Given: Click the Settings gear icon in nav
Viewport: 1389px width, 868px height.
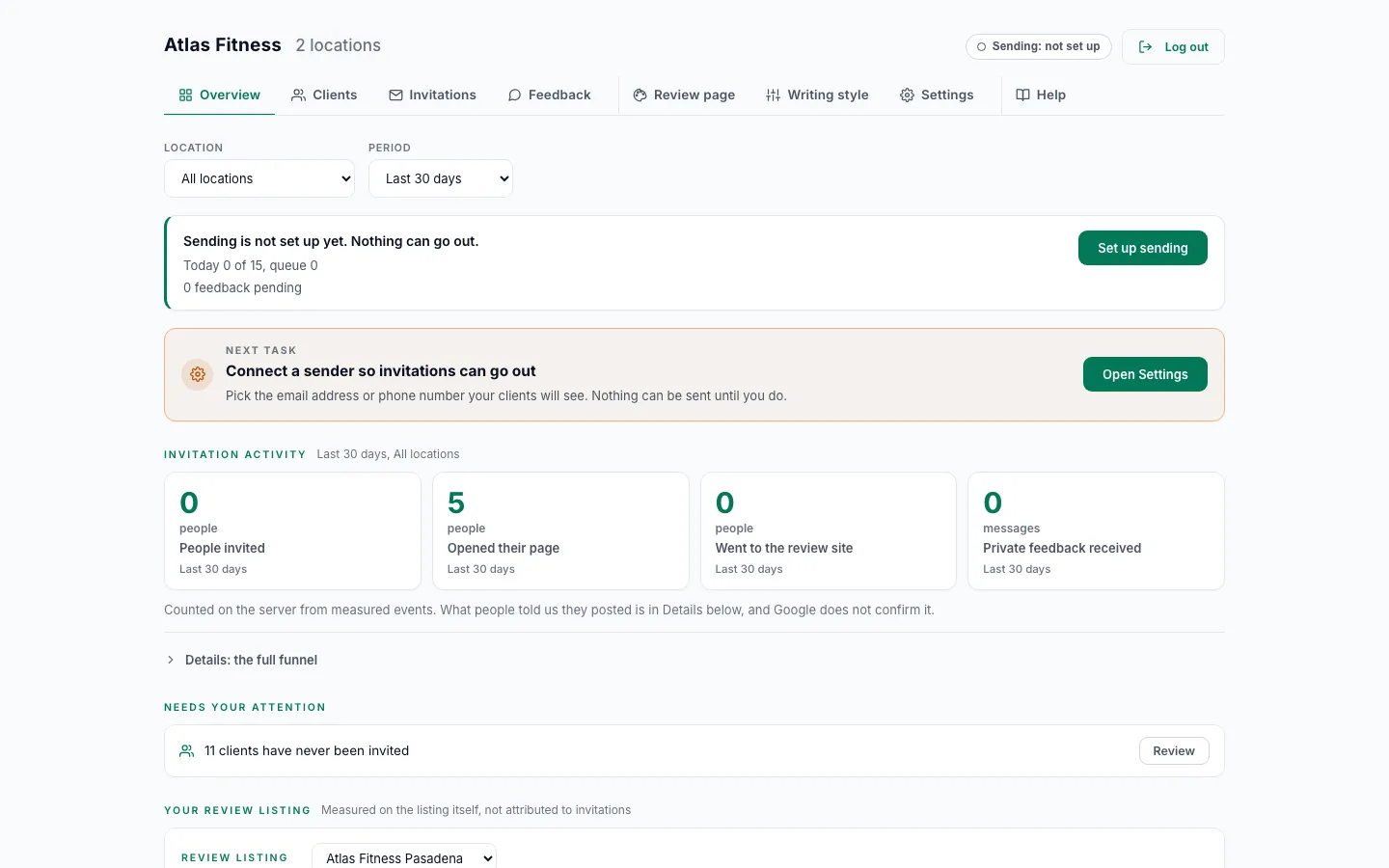Looking at the screenshot, I should pos(907,95).
